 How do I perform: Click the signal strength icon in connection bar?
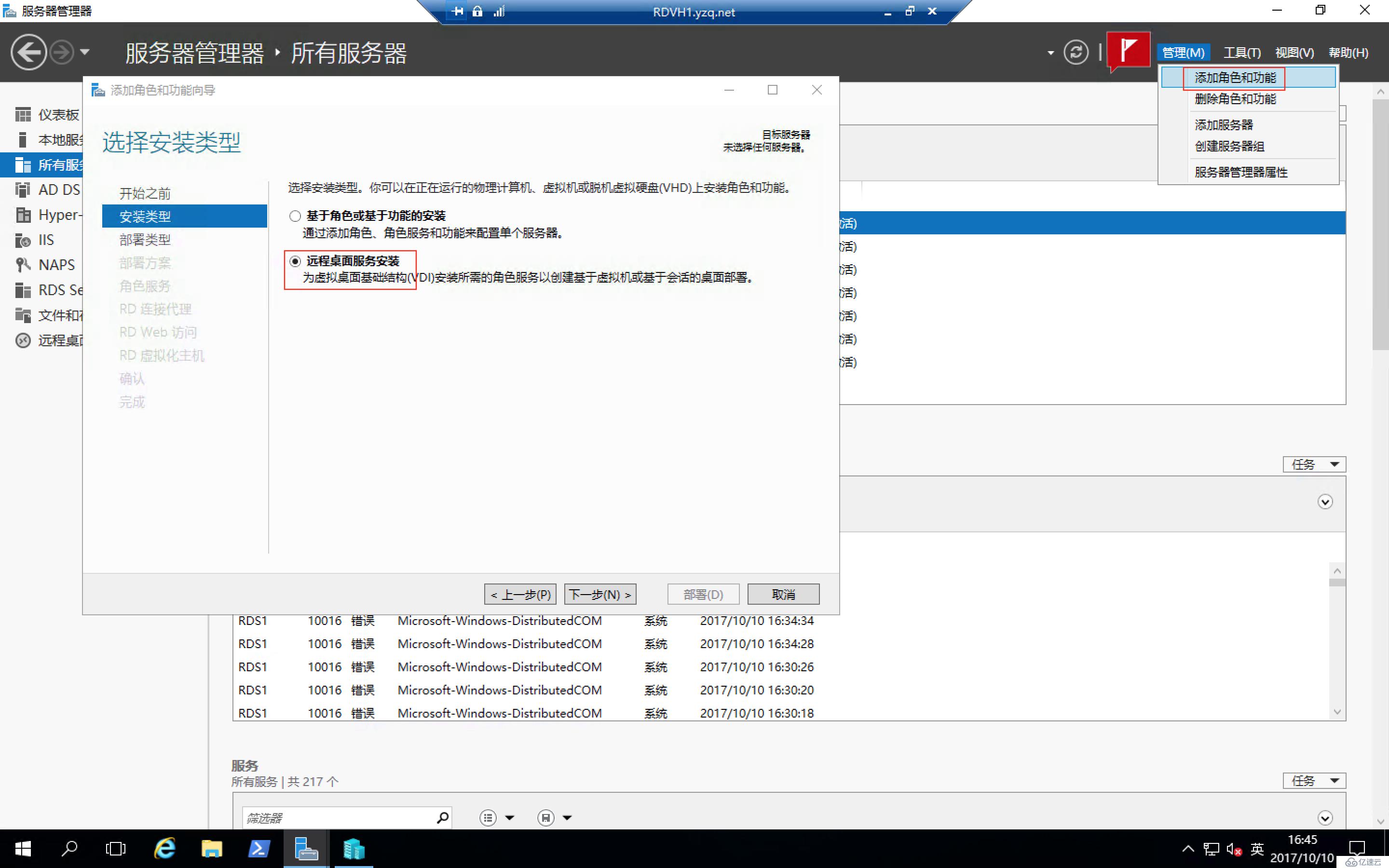point(499,12)
